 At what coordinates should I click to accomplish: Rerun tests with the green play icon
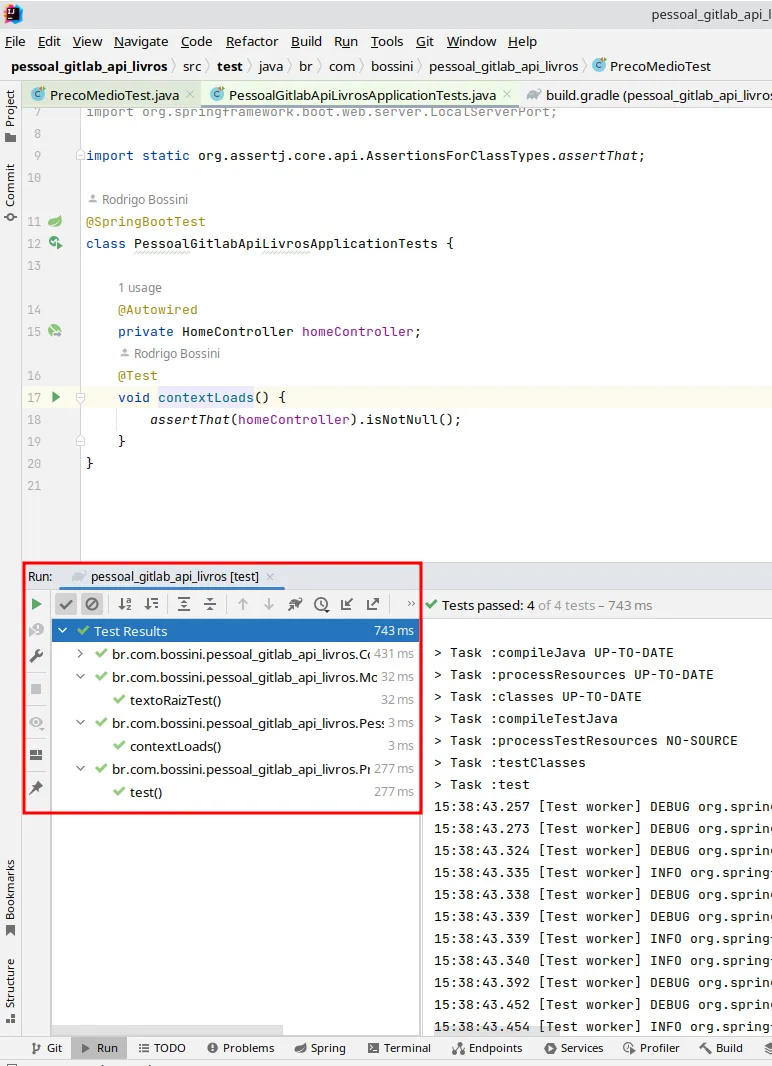coord(36,604)
